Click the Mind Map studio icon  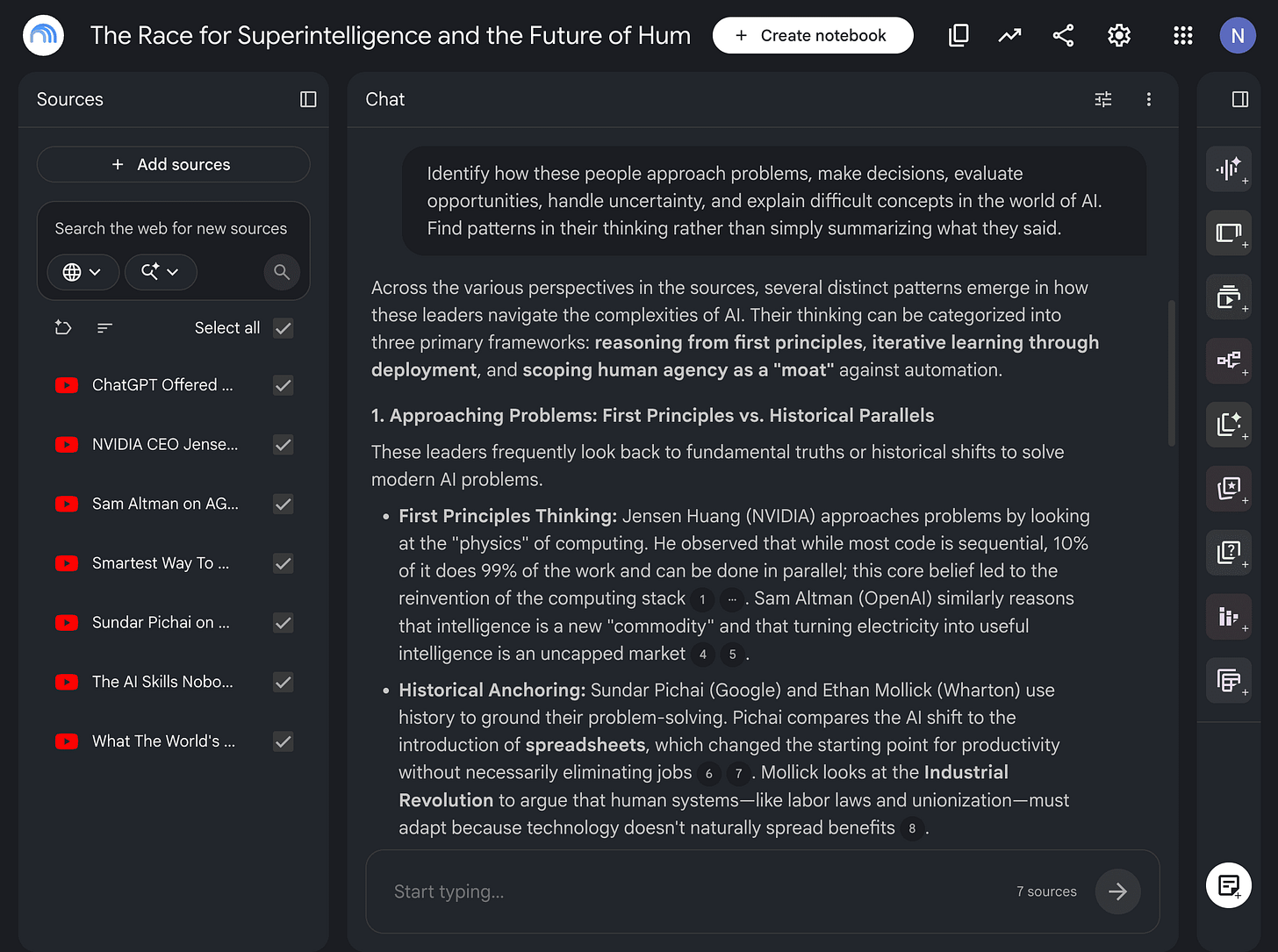1228,361
